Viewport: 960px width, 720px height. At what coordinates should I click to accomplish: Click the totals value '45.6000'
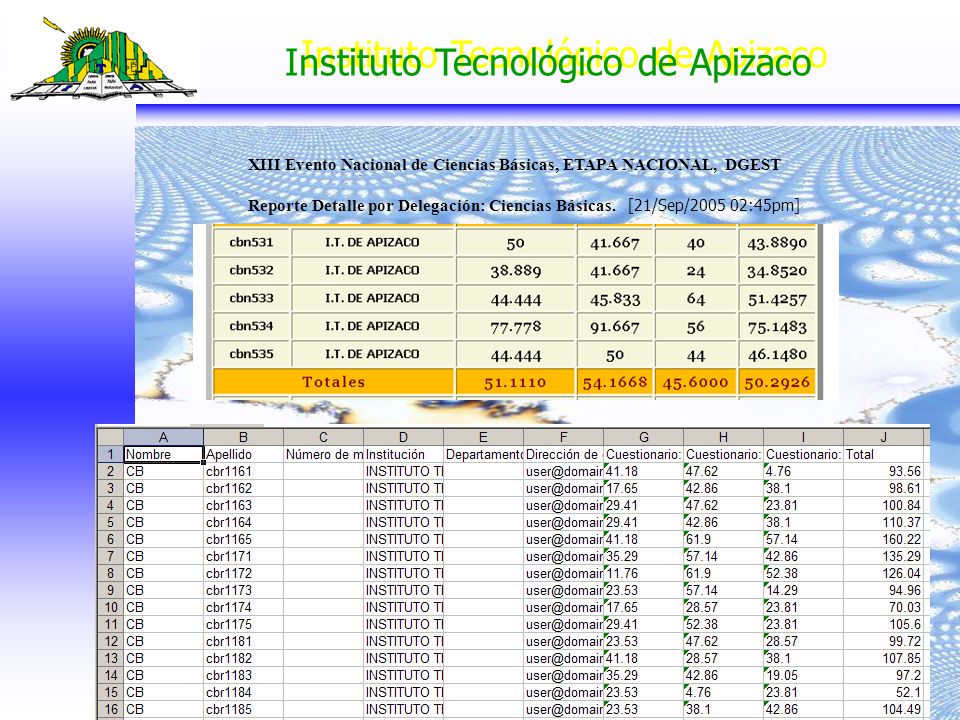(696, 383)
